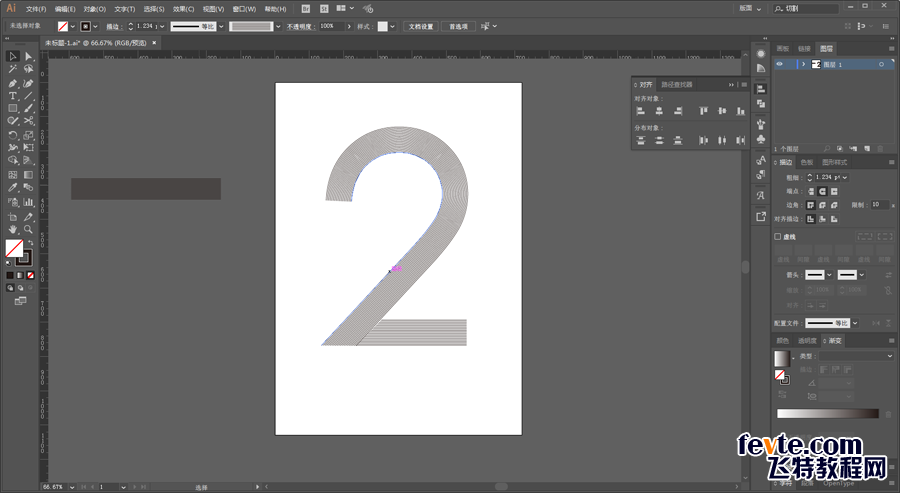Select the Rotate tool
The image size is (900, 493).
(x=13, y=135)
